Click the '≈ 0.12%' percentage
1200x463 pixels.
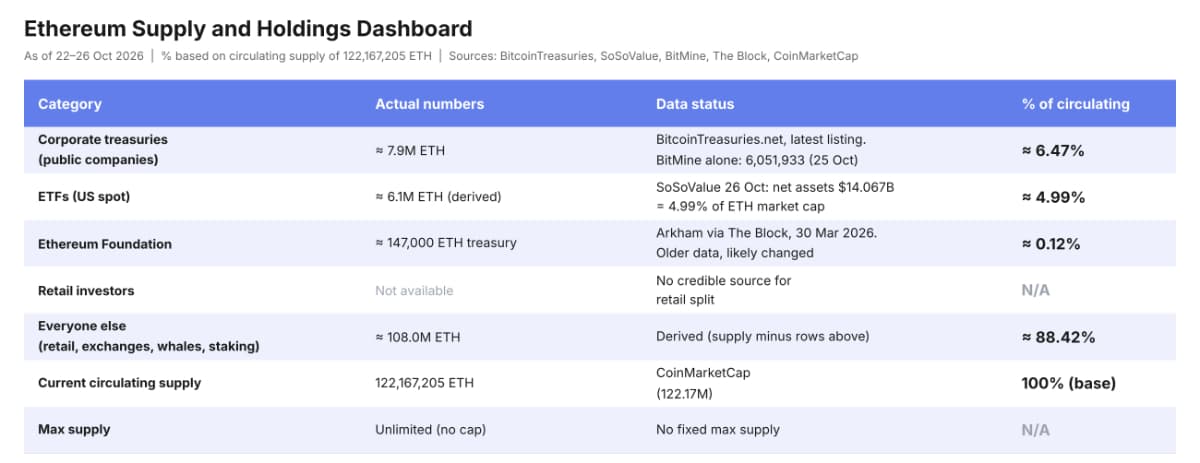1053,244
